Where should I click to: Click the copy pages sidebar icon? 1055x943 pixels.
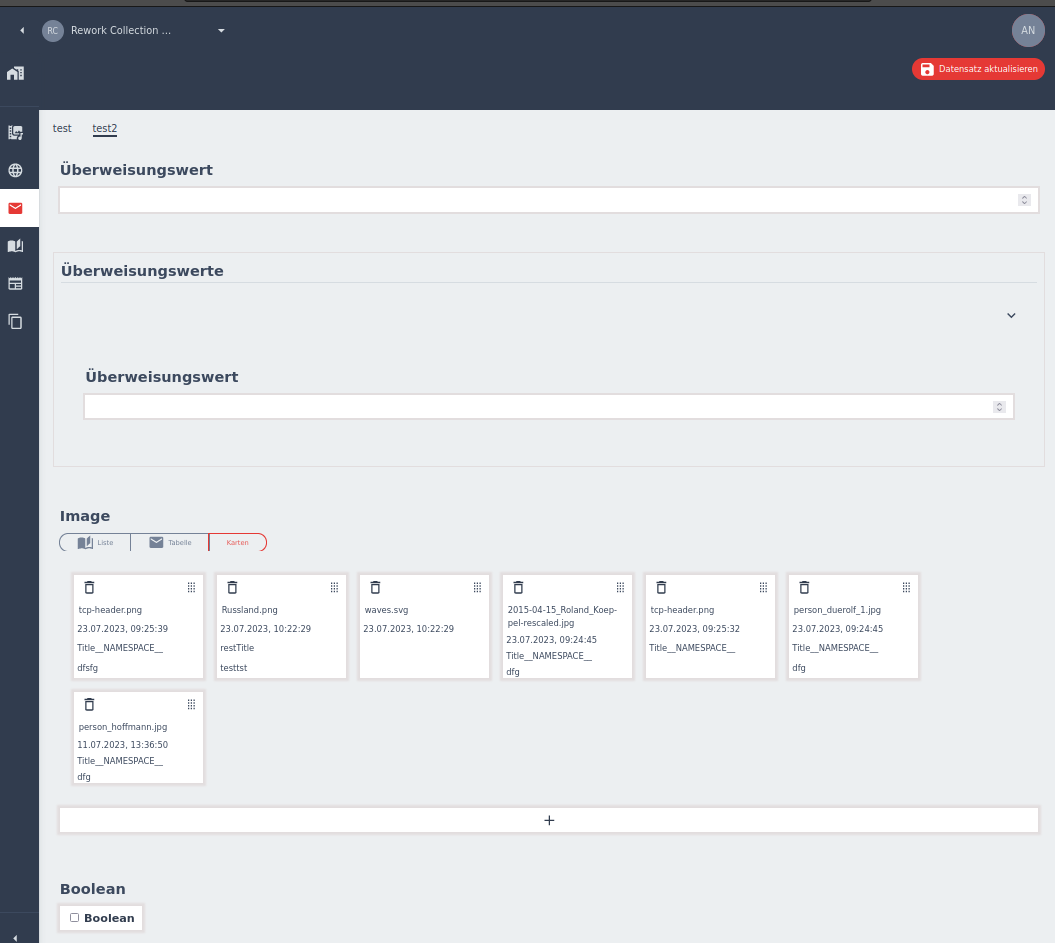coord(15,321)
